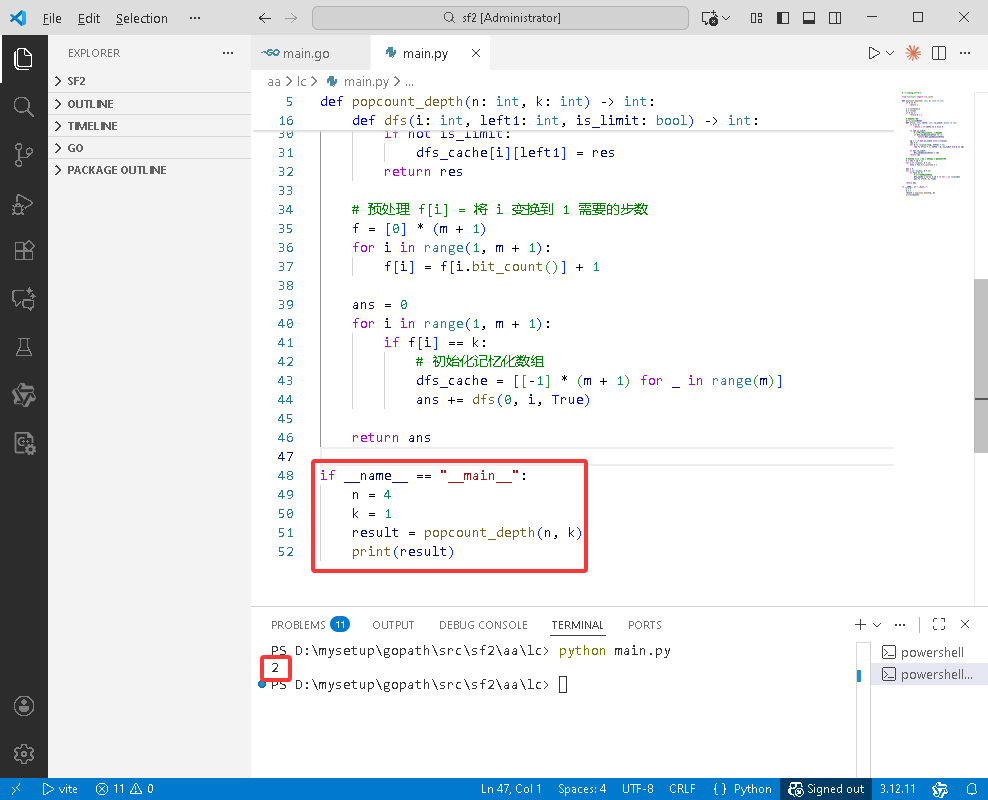Create a new terminal with plus icon
The height and width of the screenshot is (800, 988).
pos(860,624)
